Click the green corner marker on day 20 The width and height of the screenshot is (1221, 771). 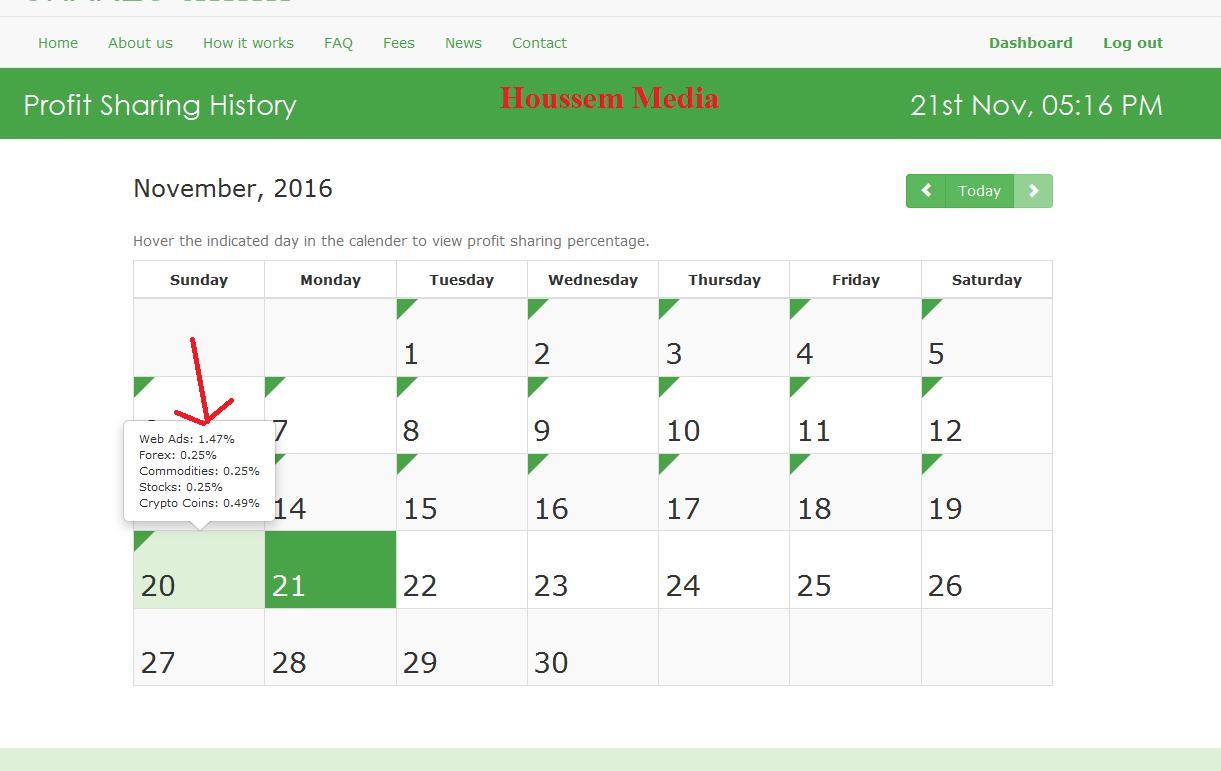[x=141, y=538]
